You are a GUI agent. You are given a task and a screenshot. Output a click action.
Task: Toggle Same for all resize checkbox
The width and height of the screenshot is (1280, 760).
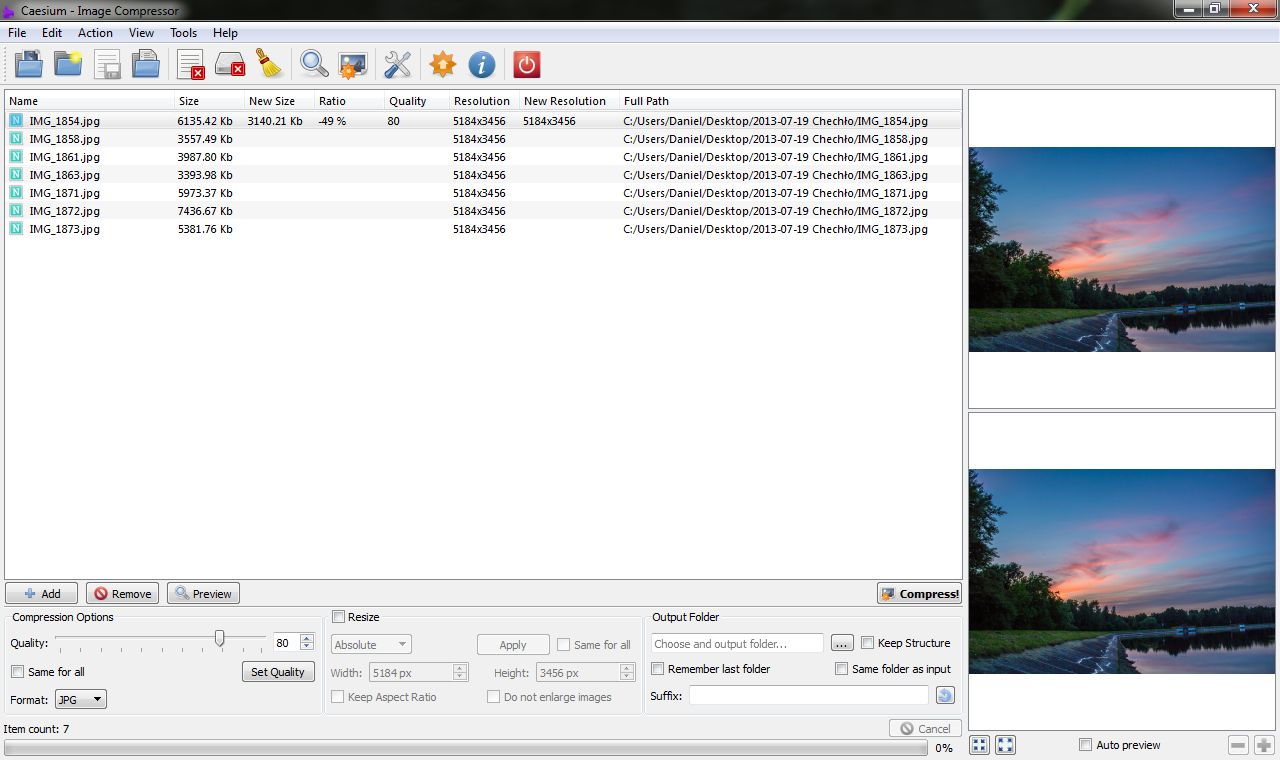(x=564, y=645)
